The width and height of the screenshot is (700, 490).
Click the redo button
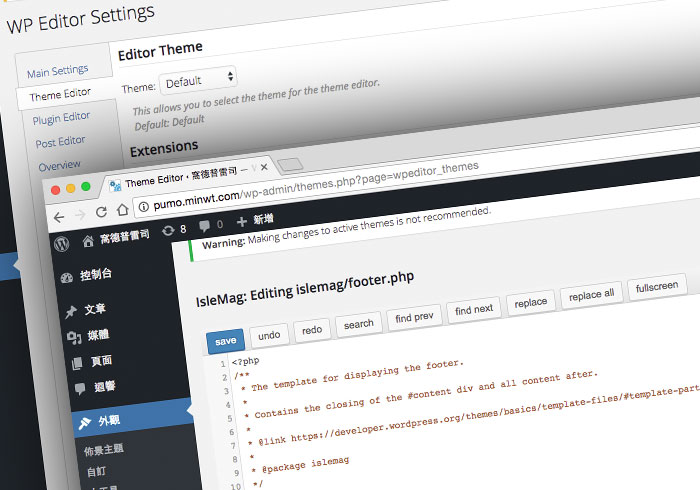click(x=312, y=329)
